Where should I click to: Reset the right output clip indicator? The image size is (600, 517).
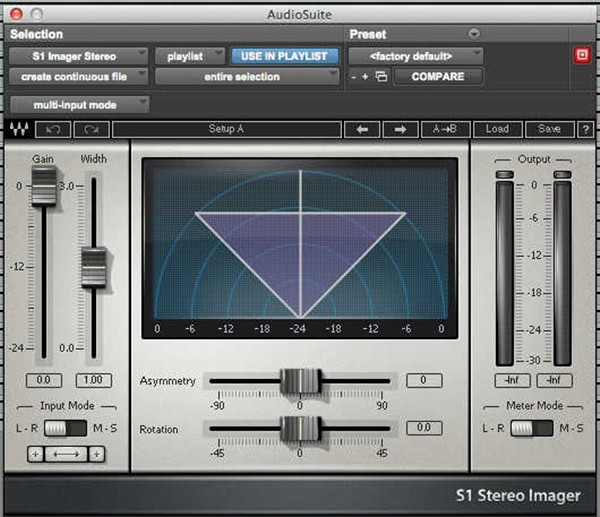click(x=562, y=175)
